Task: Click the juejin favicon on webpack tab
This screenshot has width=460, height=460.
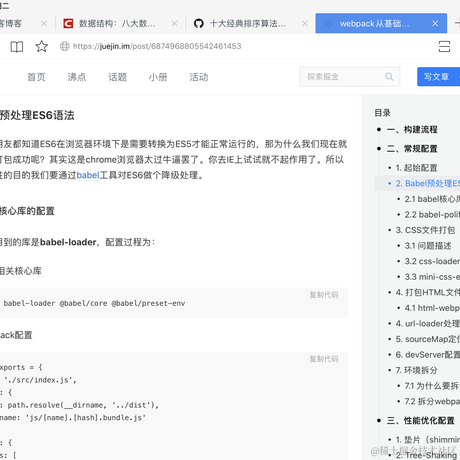Action: 329,23
